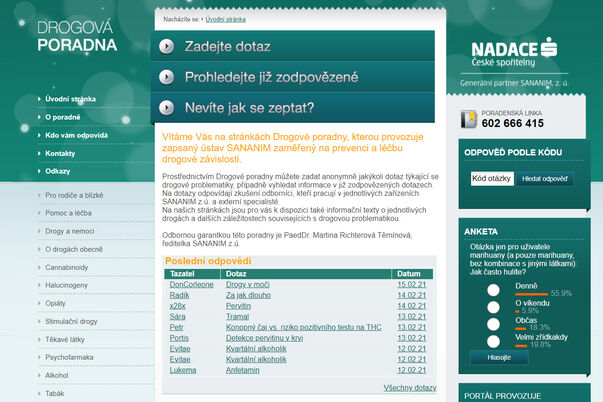Screen dimensions: 603x402
Task: Click arrow icon on Zadejte dotaz banner
Action: point(168,46)
